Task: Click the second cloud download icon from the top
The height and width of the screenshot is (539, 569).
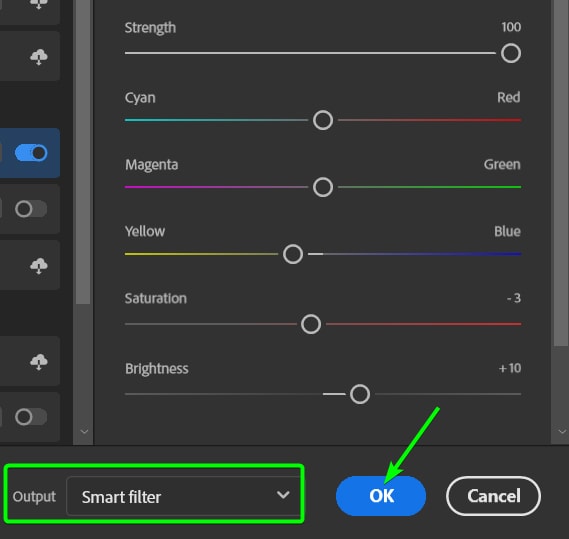Action: pos(38,57)
